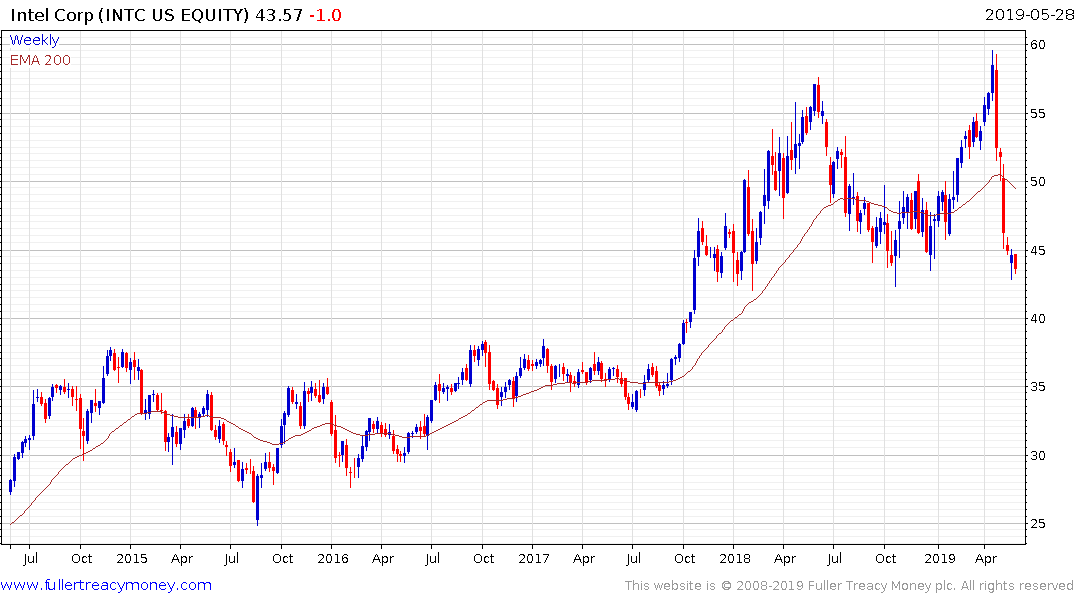This screenshot has width=1075, height=600.
Task: Click the 60 price axis label
Action: pyautogui.click(x=1038, y=45)
